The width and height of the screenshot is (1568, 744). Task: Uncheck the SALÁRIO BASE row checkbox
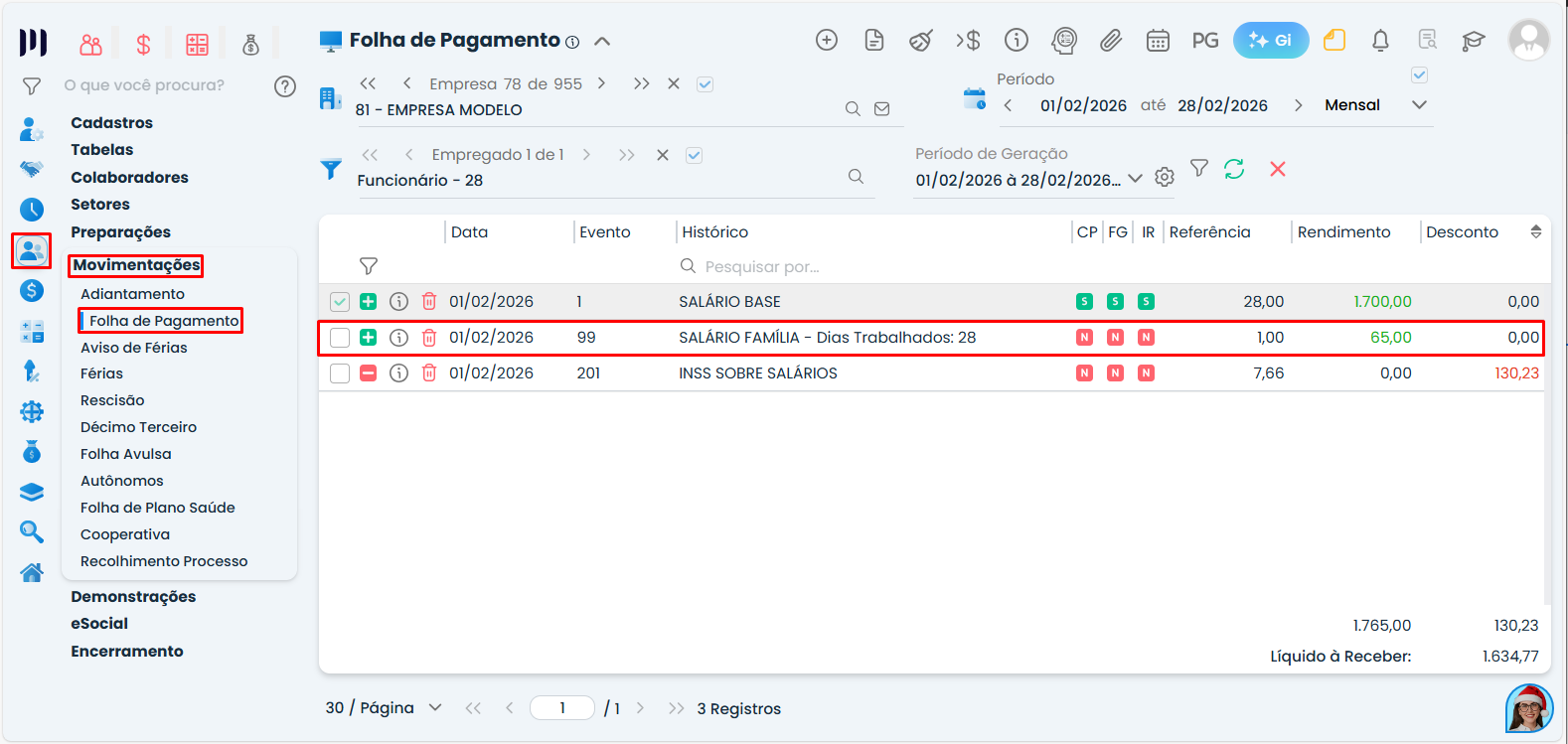(340, 302)
